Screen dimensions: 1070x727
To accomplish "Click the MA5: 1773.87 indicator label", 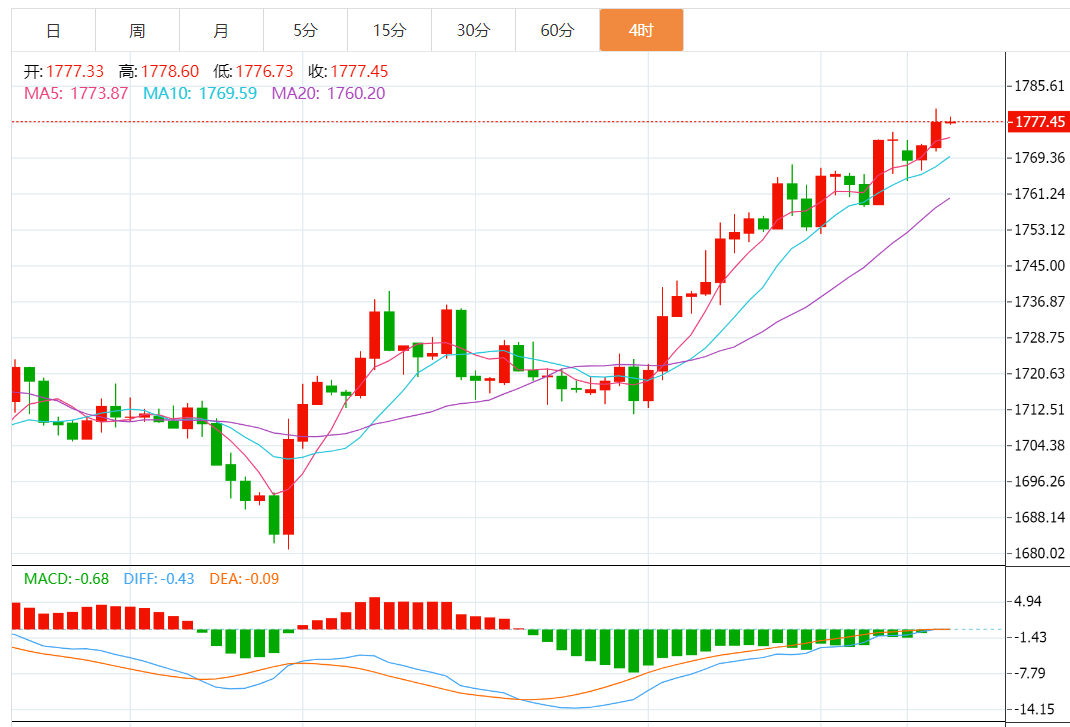I will [x=76, y=94].
